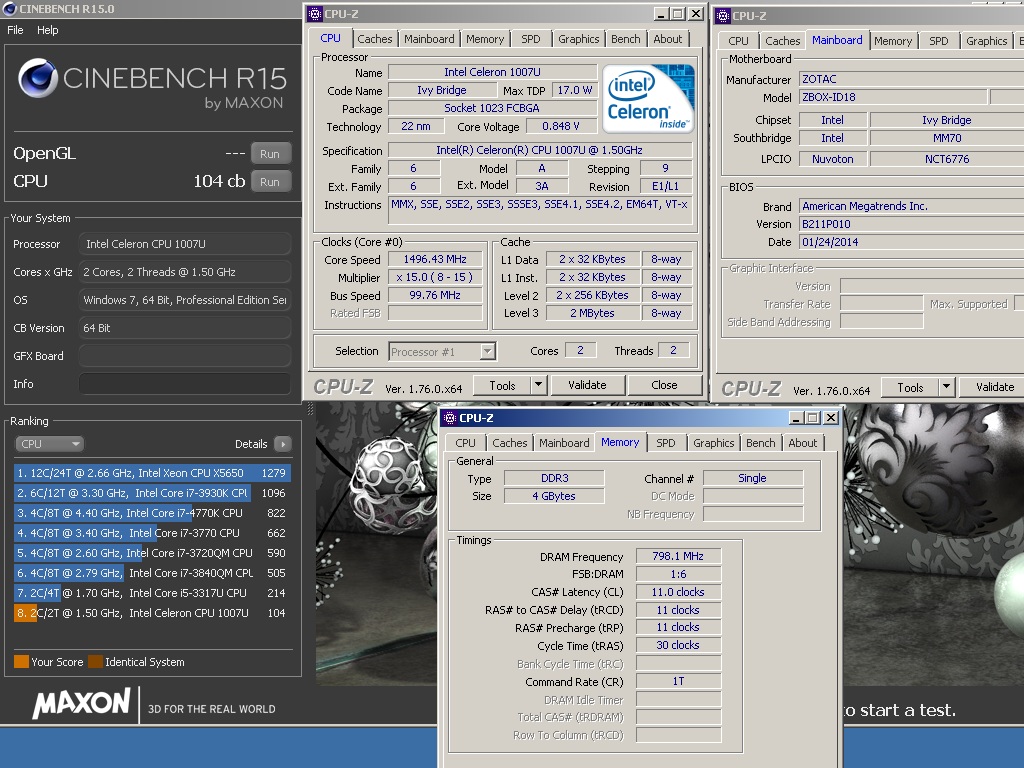Run the OpenGL benchmark

270,154
